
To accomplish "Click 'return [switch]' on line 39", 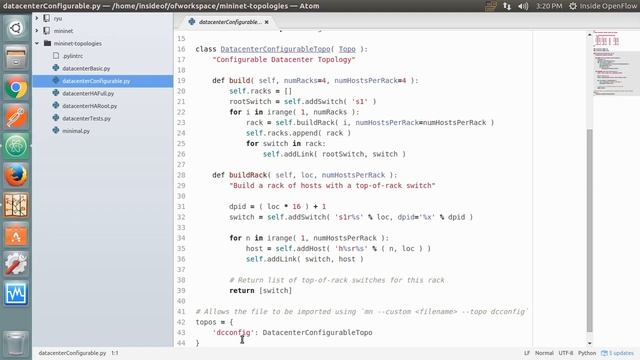I will 260,291.
